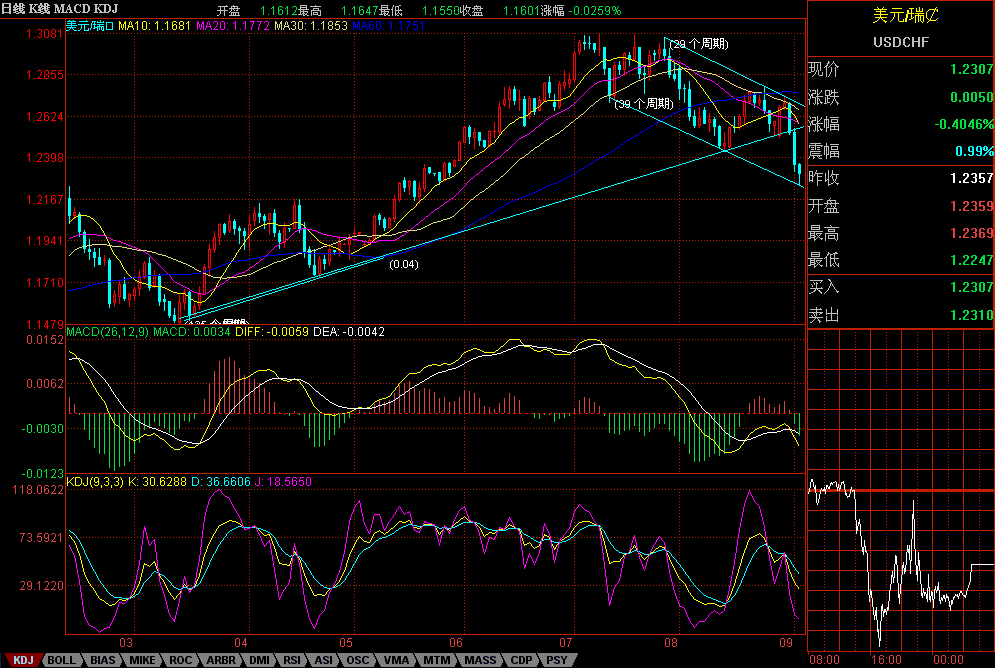Viewport: 995px width, 668px height.
Task: Click the 涨跌 0.0050 value
Action: 972,97
